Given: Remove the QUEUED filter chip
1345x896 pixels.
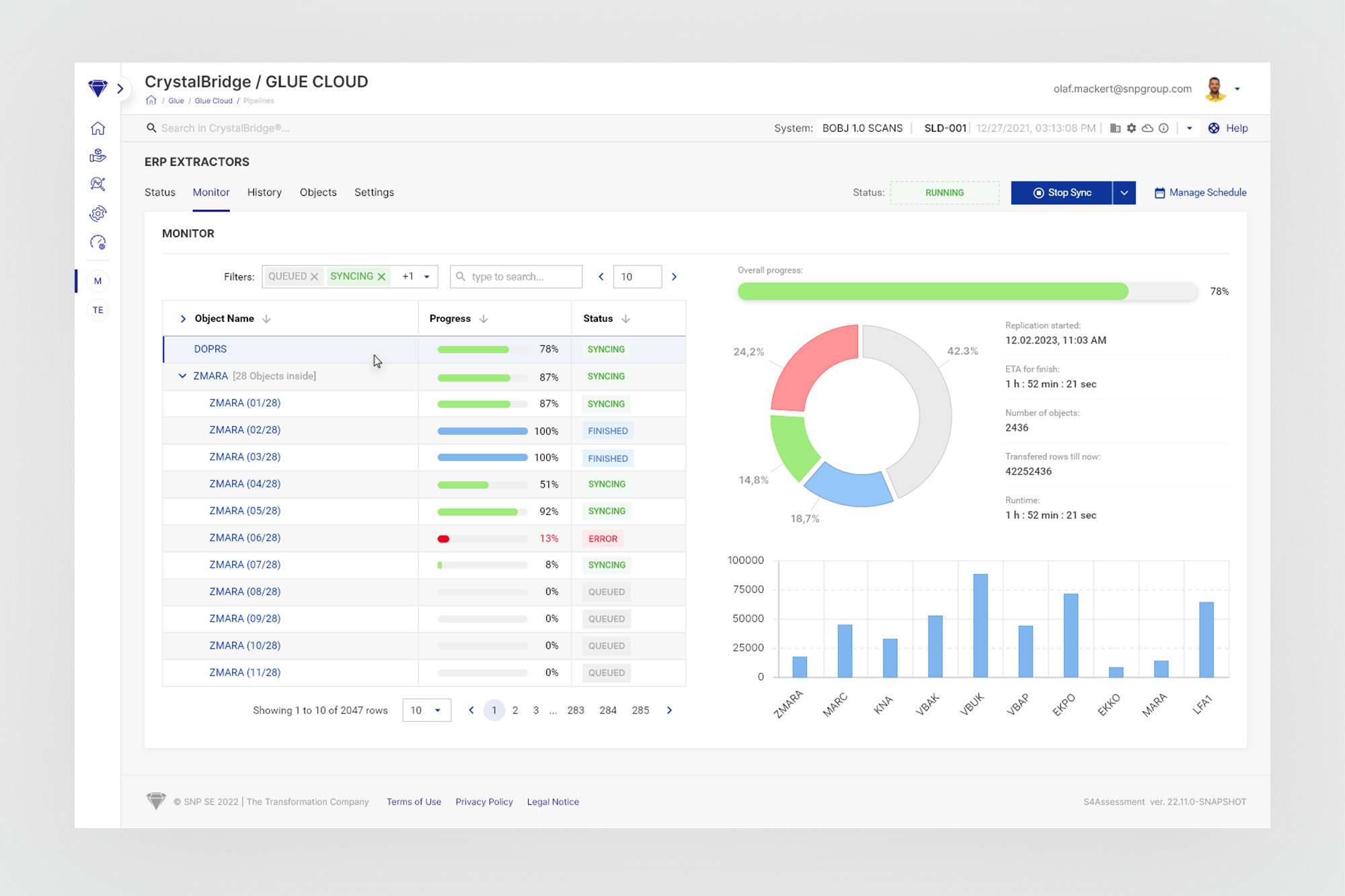Looking at the screenshot, I should [314, 276].
